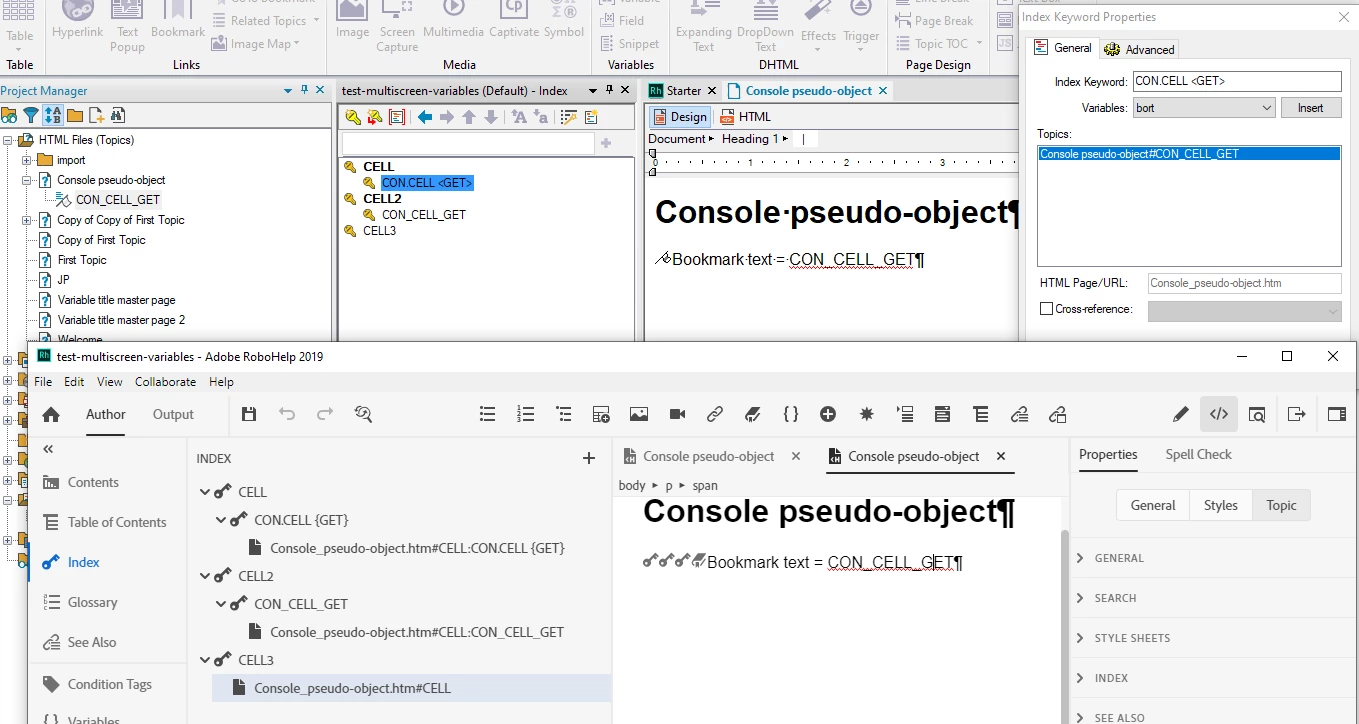Image resolution: width=1359 pixels, height=724 pixels.
Task: Close the first Console pseudo-object tab
Action: 796,456
